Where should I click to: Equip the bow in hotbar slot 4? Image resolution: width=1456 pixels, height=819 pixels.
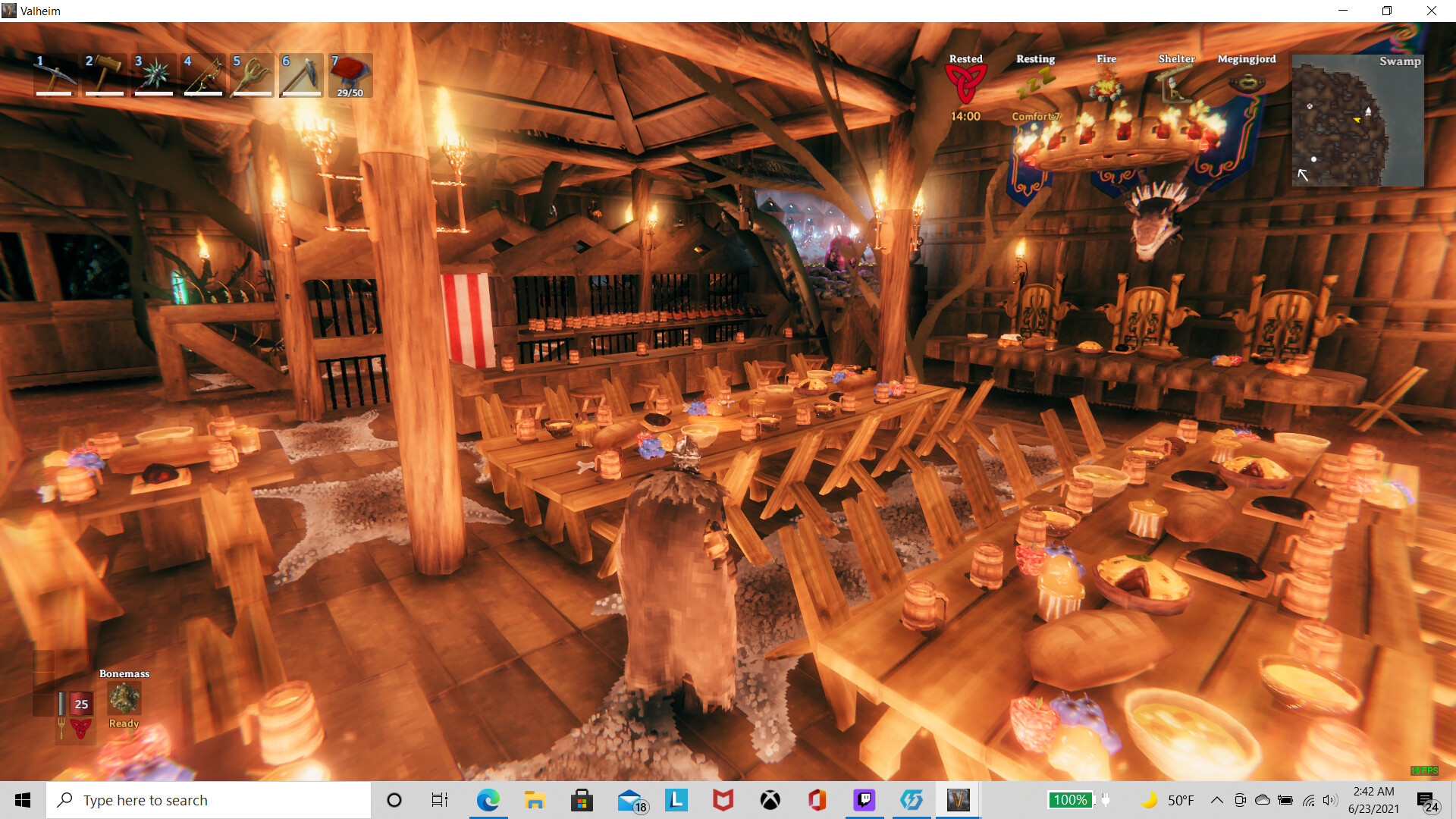pyautogui.click(x=202, y=75)
